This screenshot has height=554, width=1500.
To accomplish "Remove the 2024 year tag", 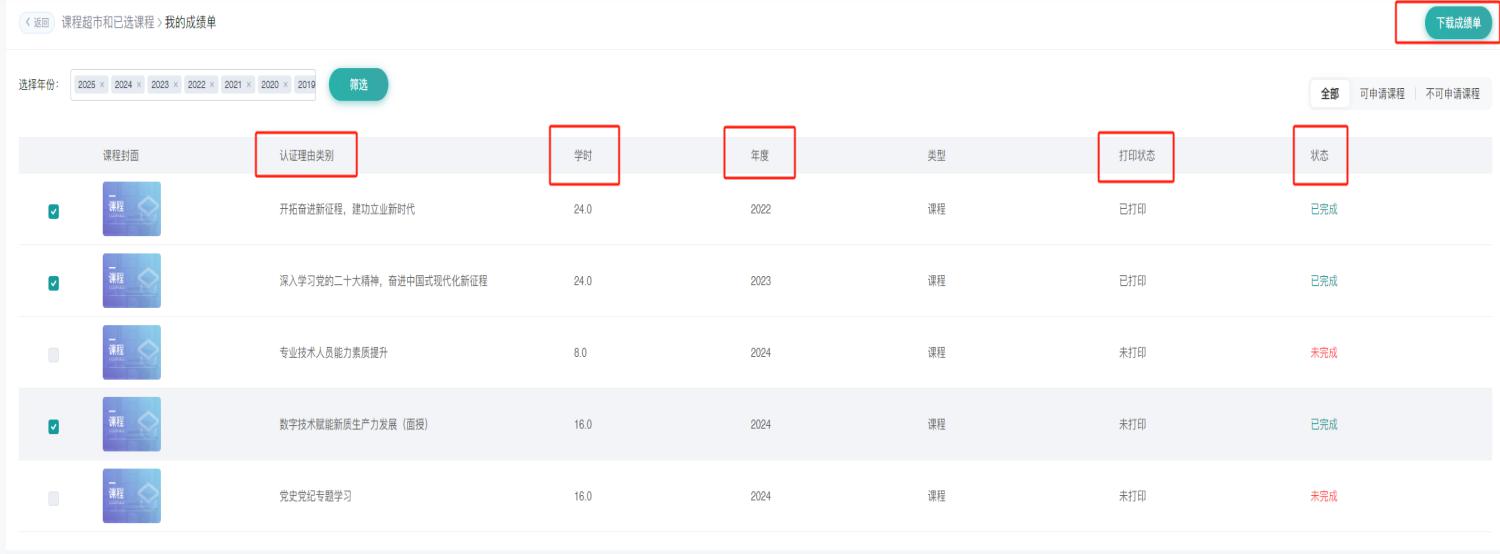I will (139, 86).
